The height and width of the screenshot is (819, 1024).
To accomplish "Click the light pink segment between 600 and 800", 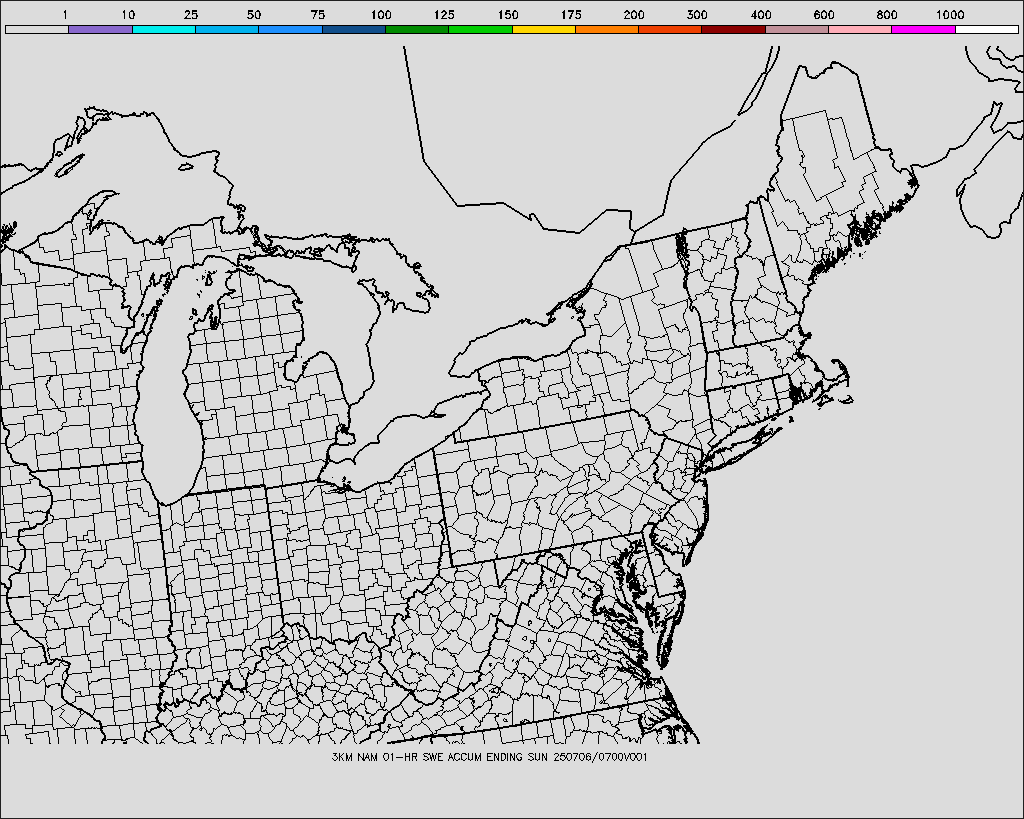I will [x=860, y=29].
